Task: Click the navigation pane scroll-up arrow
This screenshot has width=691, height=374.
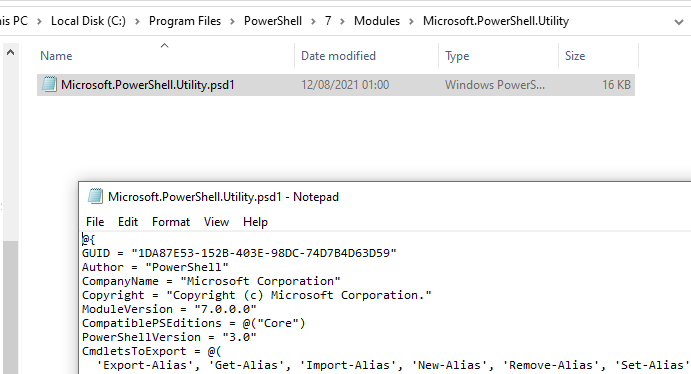Action: click(x=11, y=52)
